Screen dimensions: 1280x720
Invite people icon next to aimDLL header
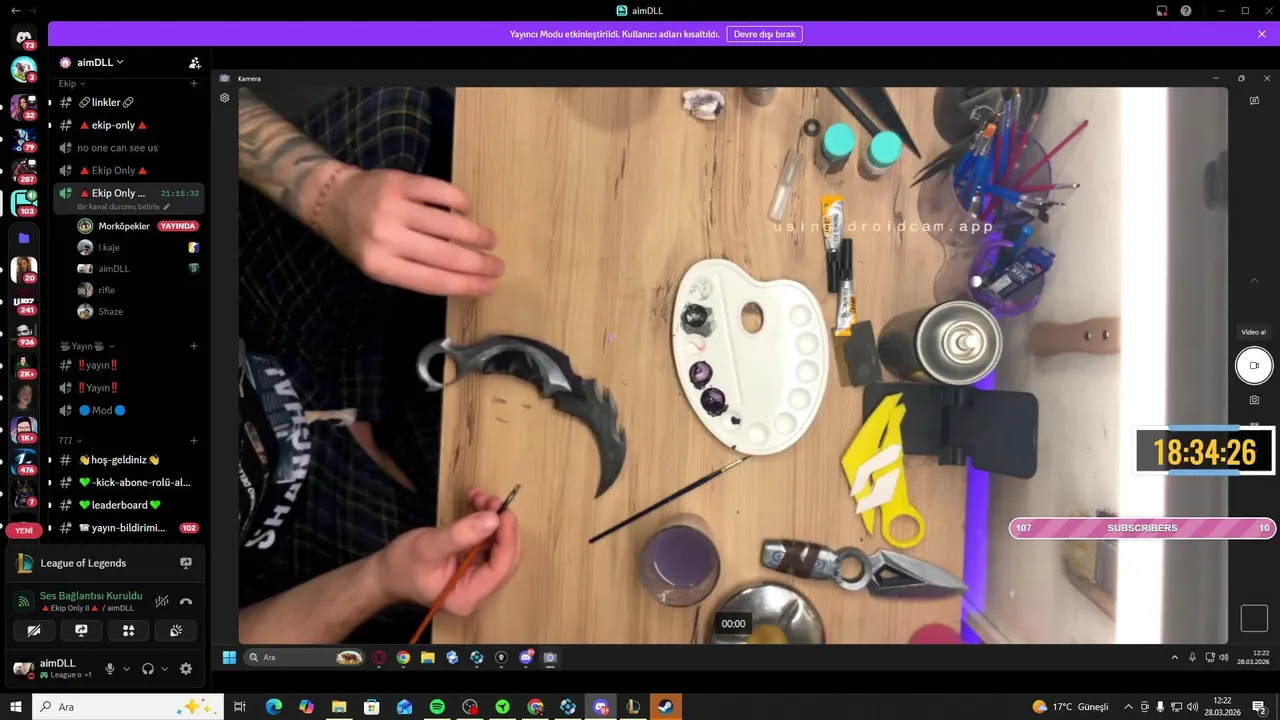coord(195,62)
